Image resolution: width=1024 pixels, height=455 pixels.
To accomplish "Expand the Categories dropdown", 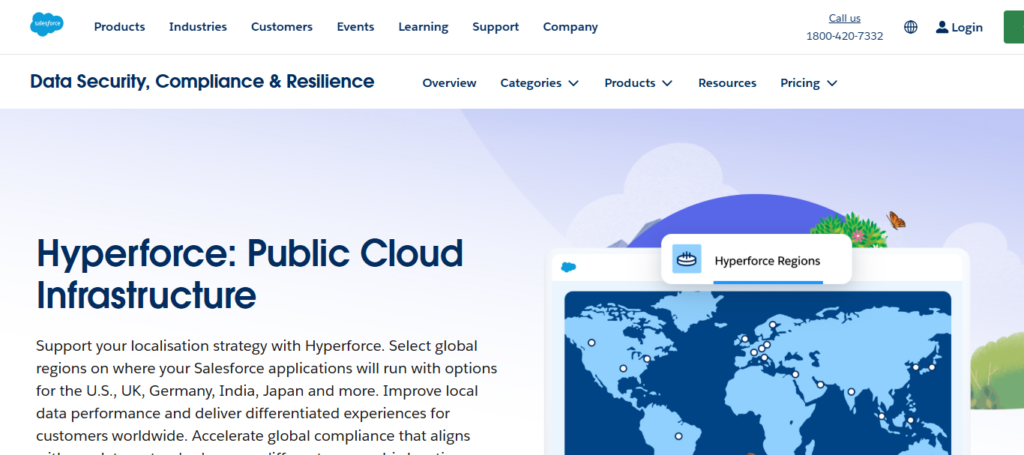I will click(x=539, y=83).
